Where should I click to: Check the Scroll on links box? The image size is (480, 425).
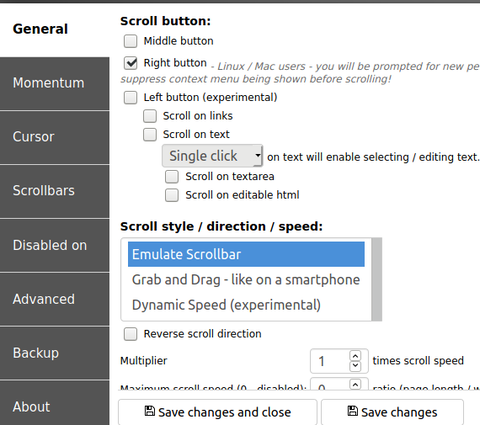[150, 116]
